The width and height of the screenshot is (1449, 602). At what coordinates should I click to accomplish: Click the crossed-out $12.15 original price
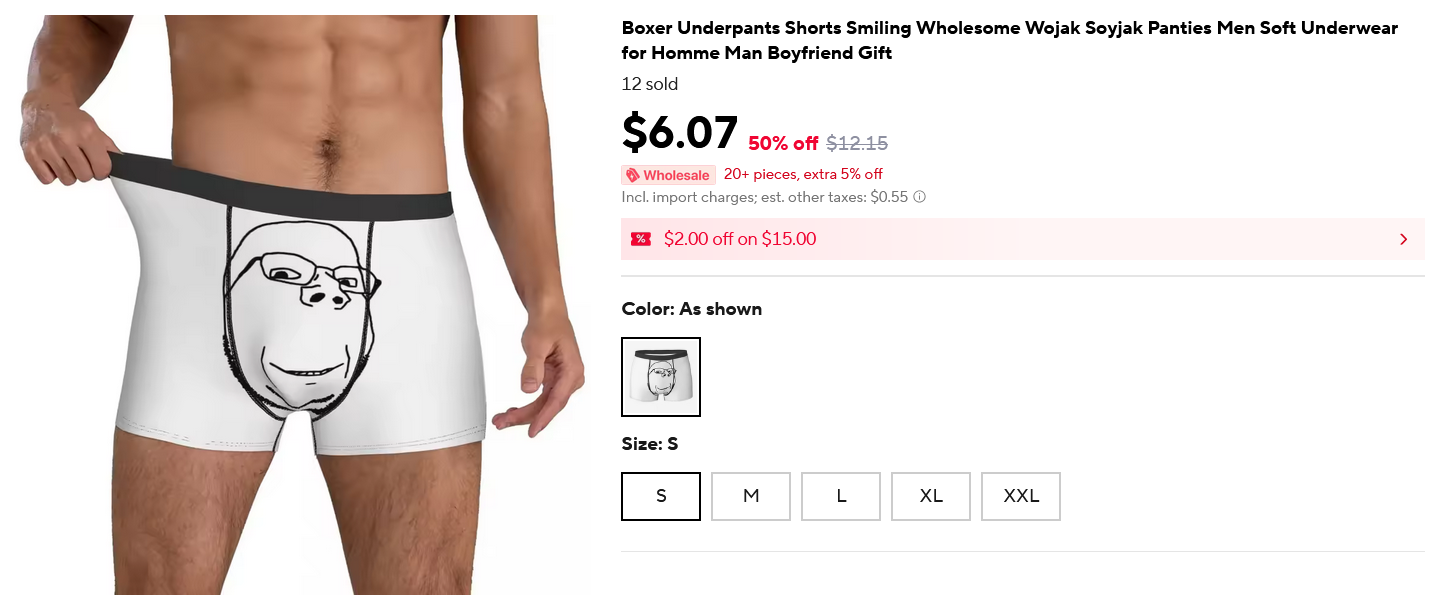click(x=857, y=143)
